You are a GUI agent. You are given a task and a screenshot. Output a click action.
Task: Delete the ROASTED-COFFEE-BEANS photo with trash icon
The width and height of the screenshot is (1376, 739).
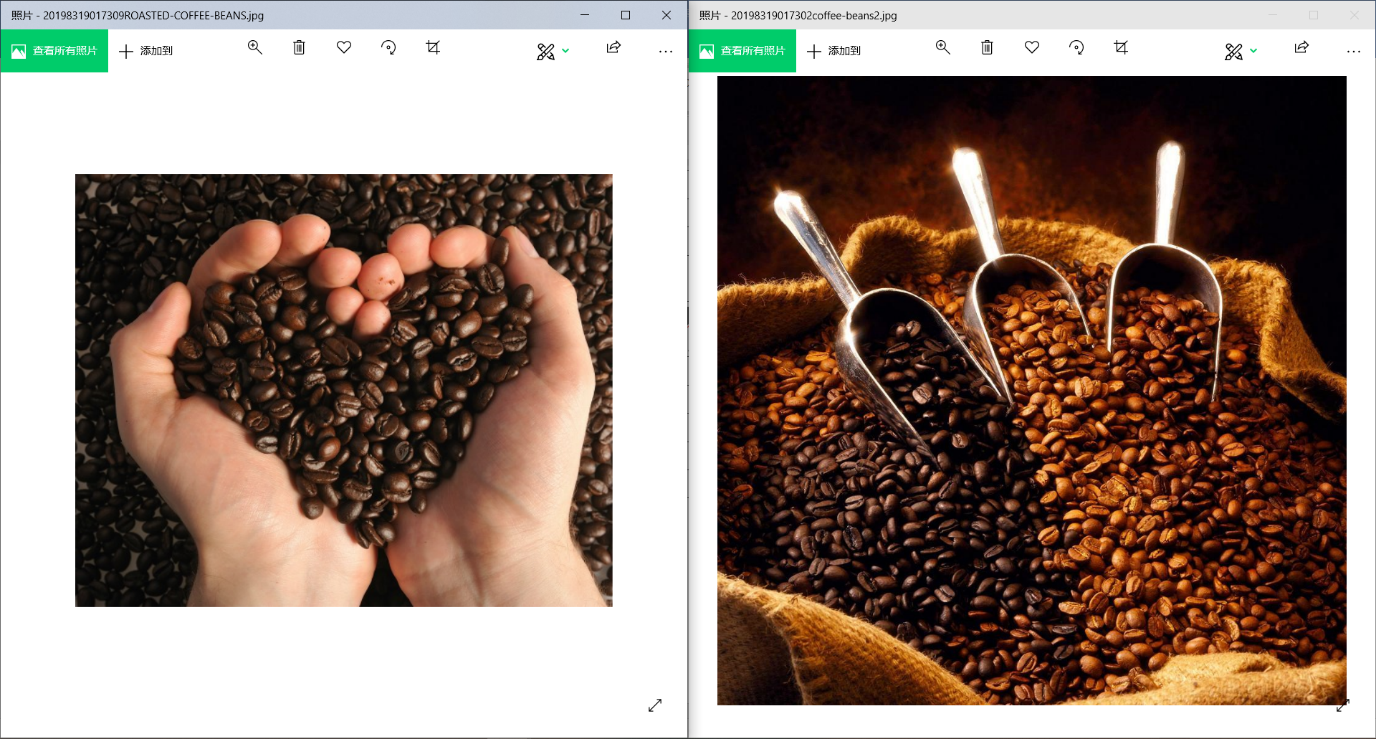click(299, 47)
